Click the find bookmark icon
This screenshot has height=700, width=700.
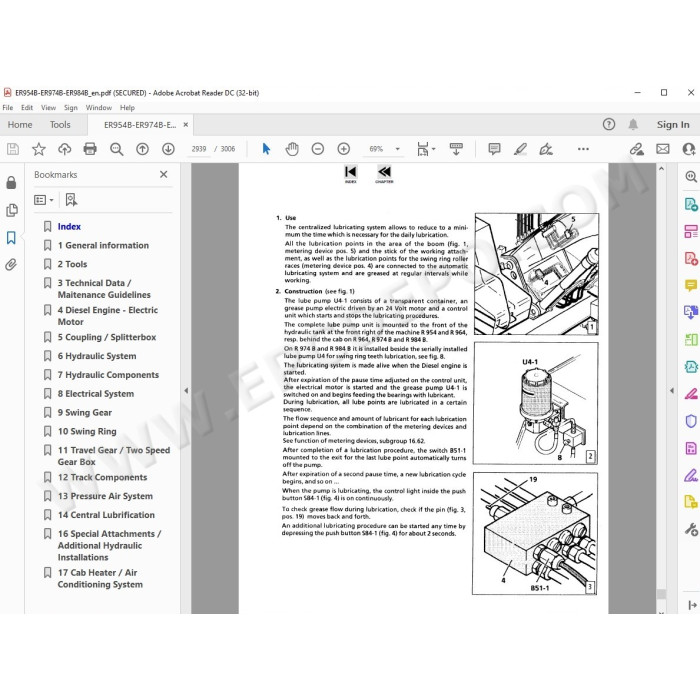[x=71, y=200]
